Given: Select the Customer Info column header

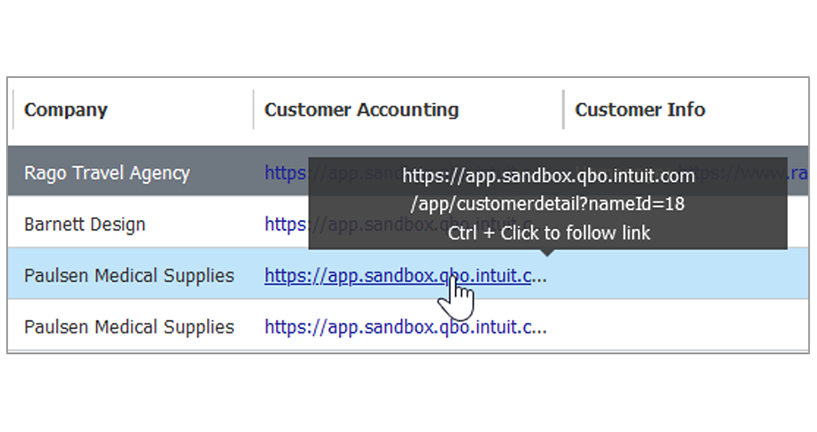Looking at the screenshot, I should pyautogui.click(x=640, y=110).
